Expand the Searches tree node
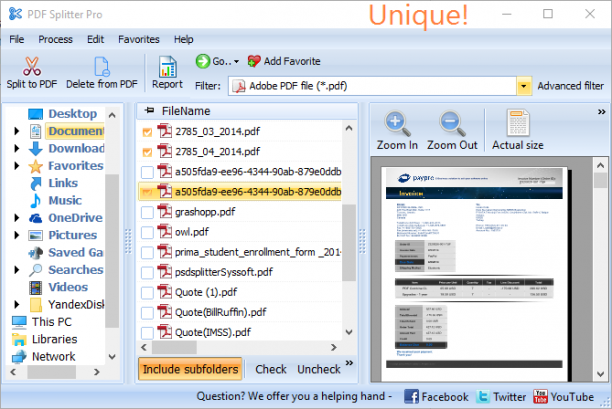This screenshot has width=612, height=409. 16,270
